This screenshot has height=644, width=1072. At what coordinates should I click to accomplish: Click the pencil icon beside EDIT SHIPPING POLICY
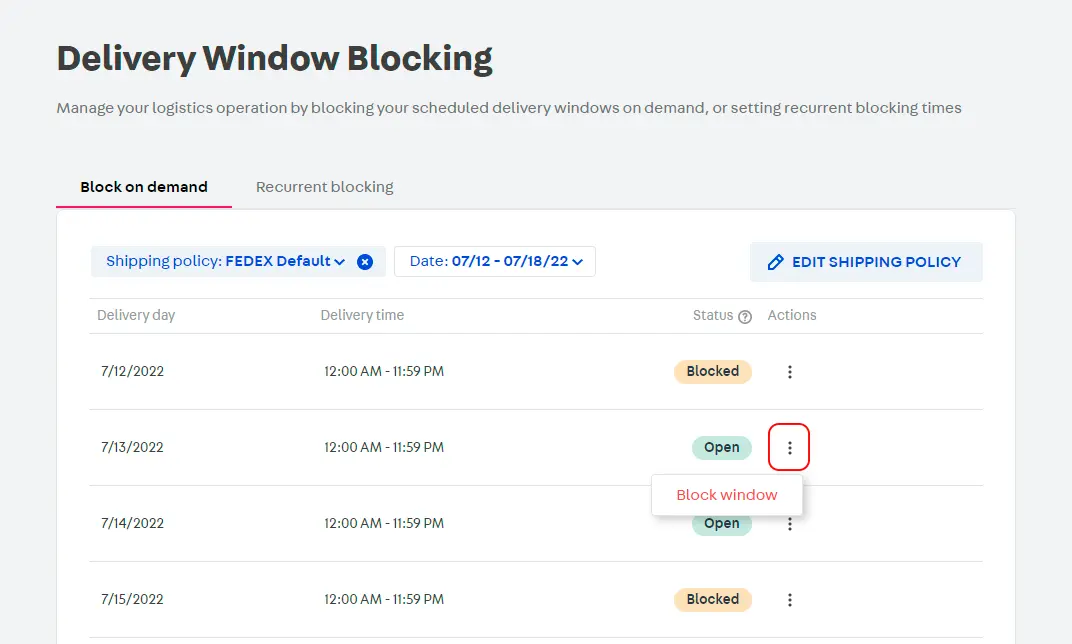[x=776, y=261]
